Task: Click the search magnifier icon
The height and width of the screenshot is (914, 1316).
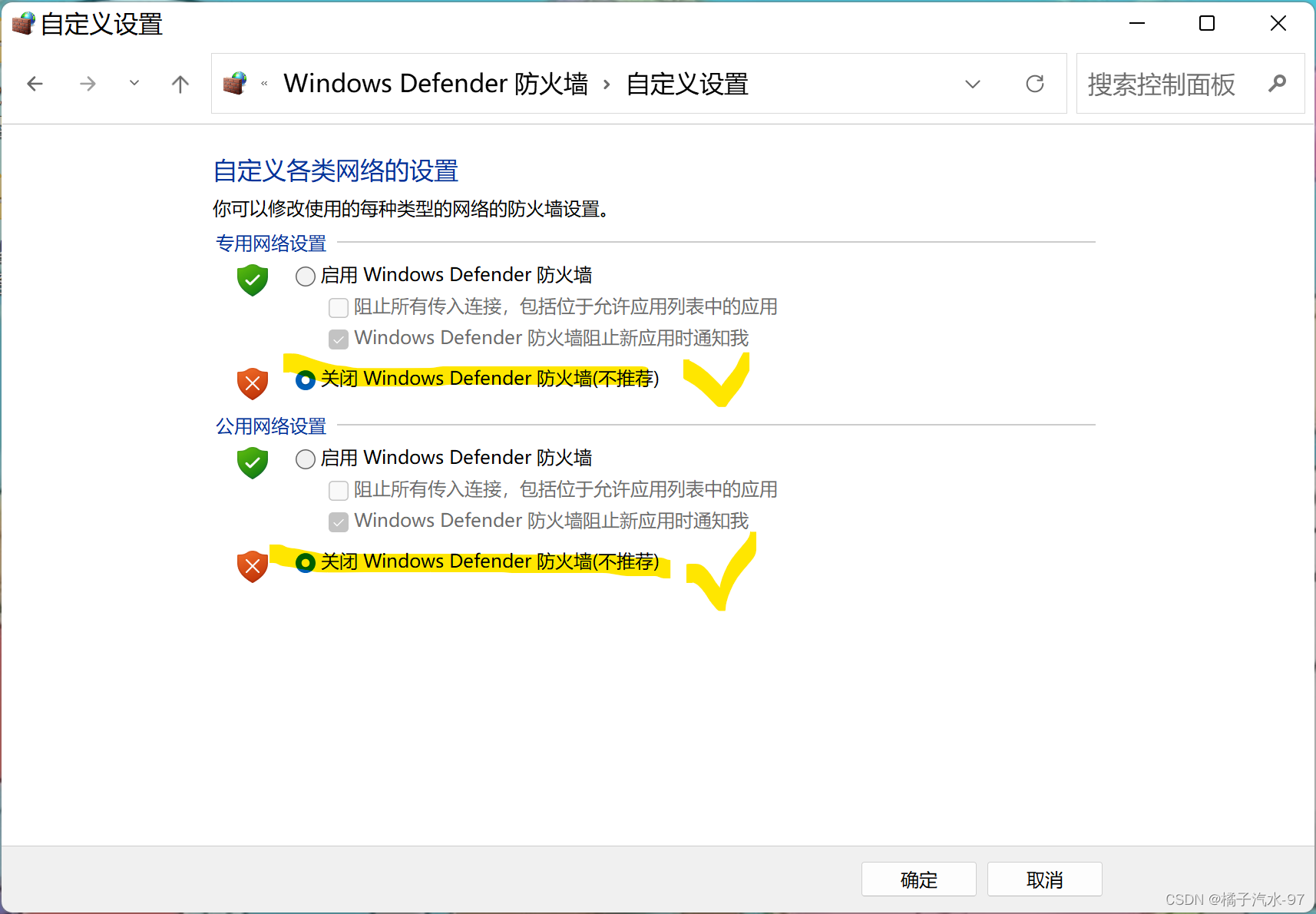Action: pyautogui.click(x=1277, y=84)
